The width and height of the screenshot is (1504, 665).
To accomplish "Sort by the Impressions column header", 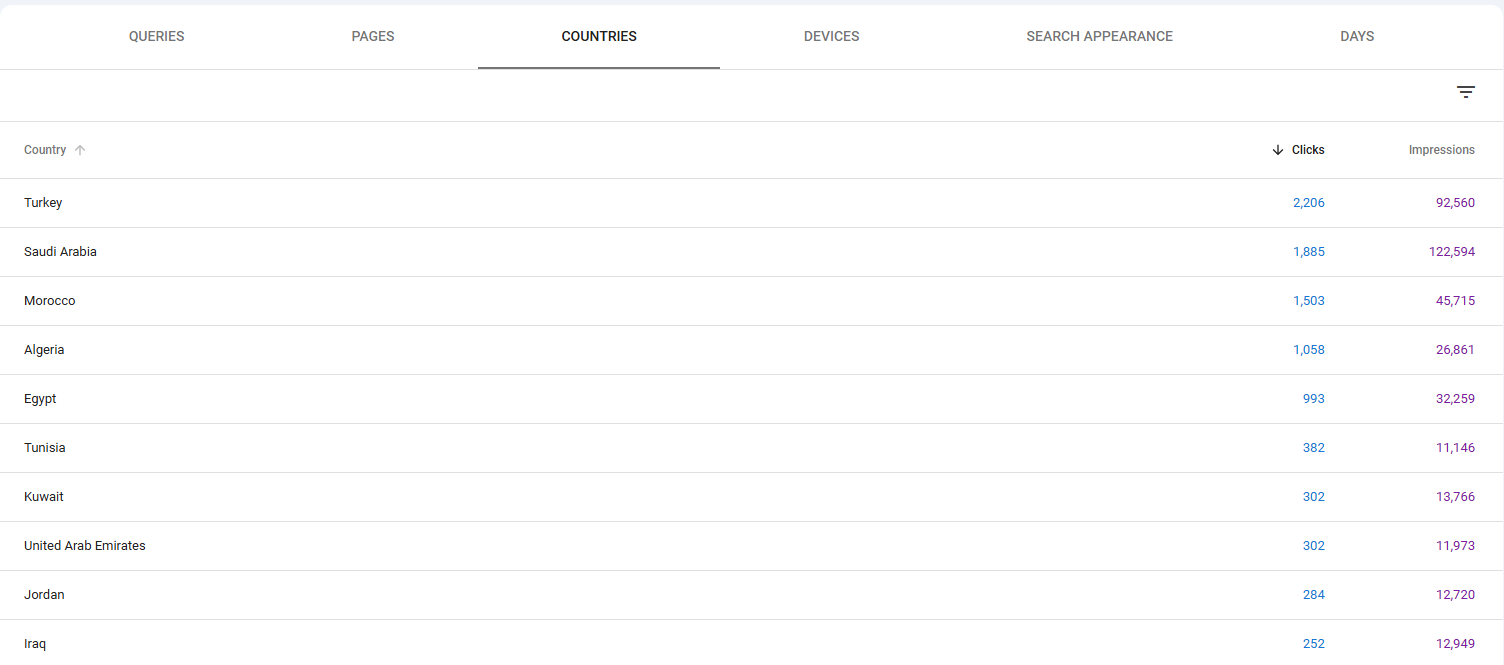I will point(1441,150).
